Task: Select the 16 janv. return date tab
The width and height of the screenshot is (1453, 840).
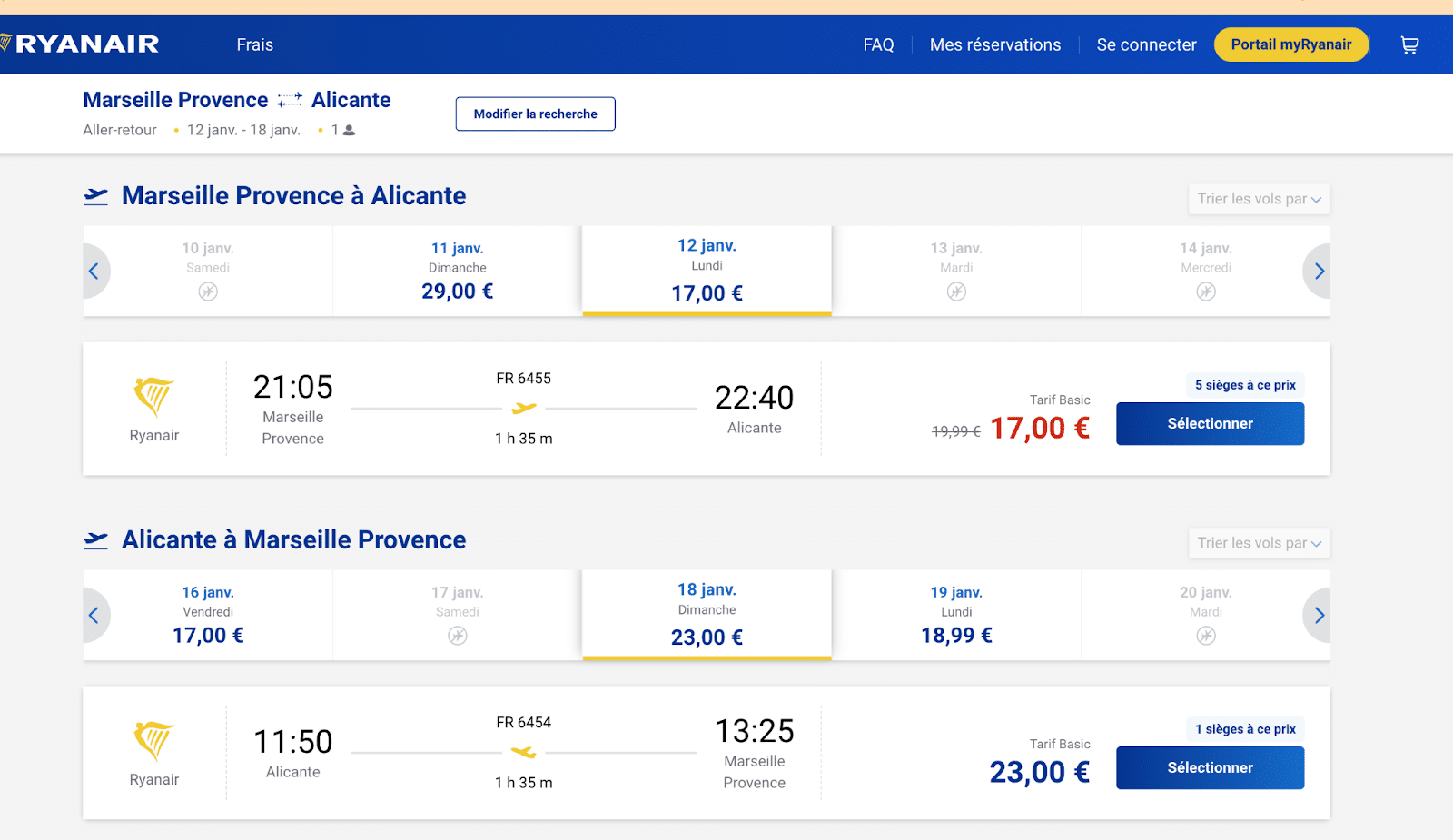Action: 208,615
